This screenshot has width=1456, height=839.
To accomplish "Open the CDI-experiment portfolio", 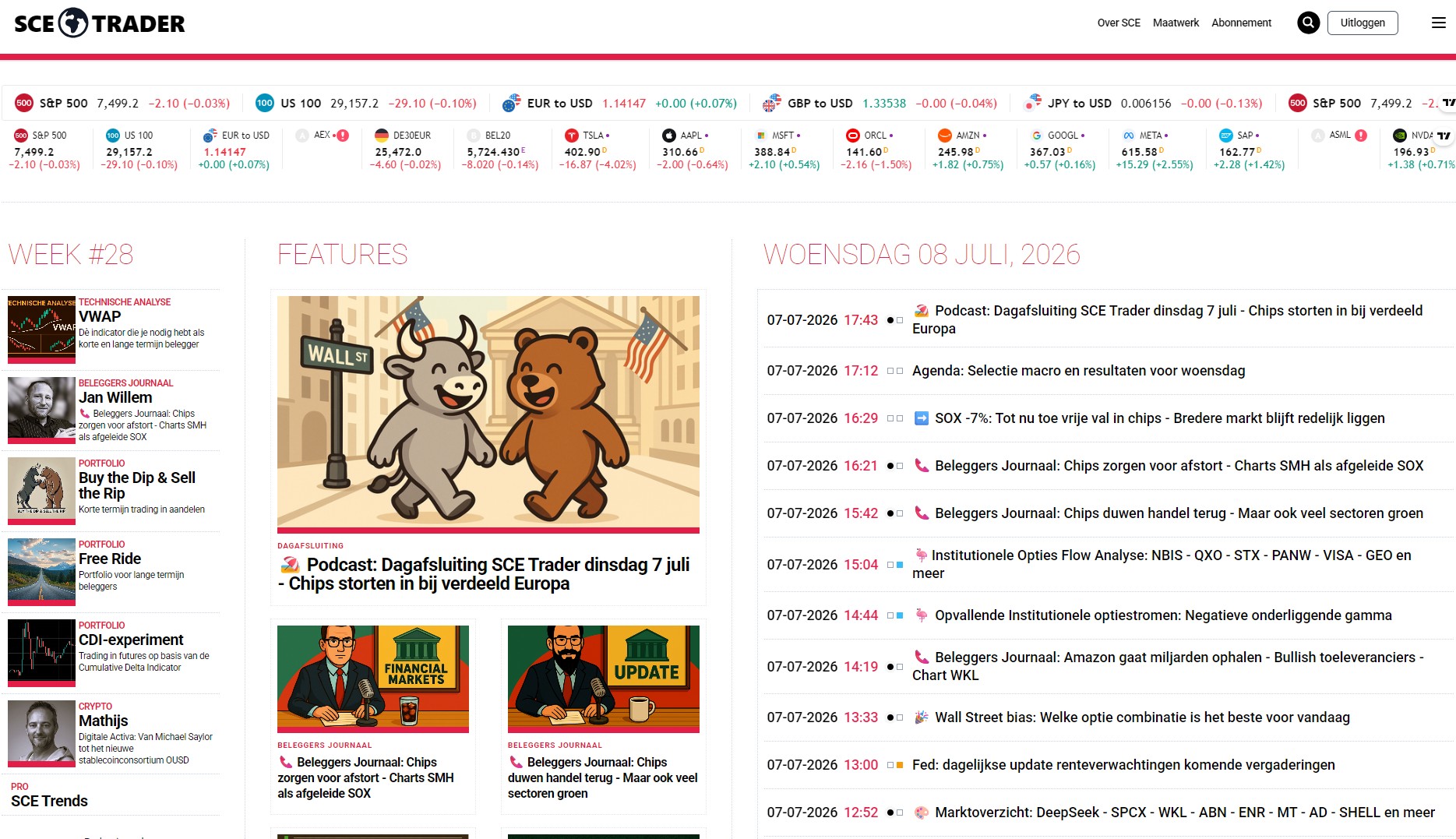I will pyautogui.click(x=131, y=640).
